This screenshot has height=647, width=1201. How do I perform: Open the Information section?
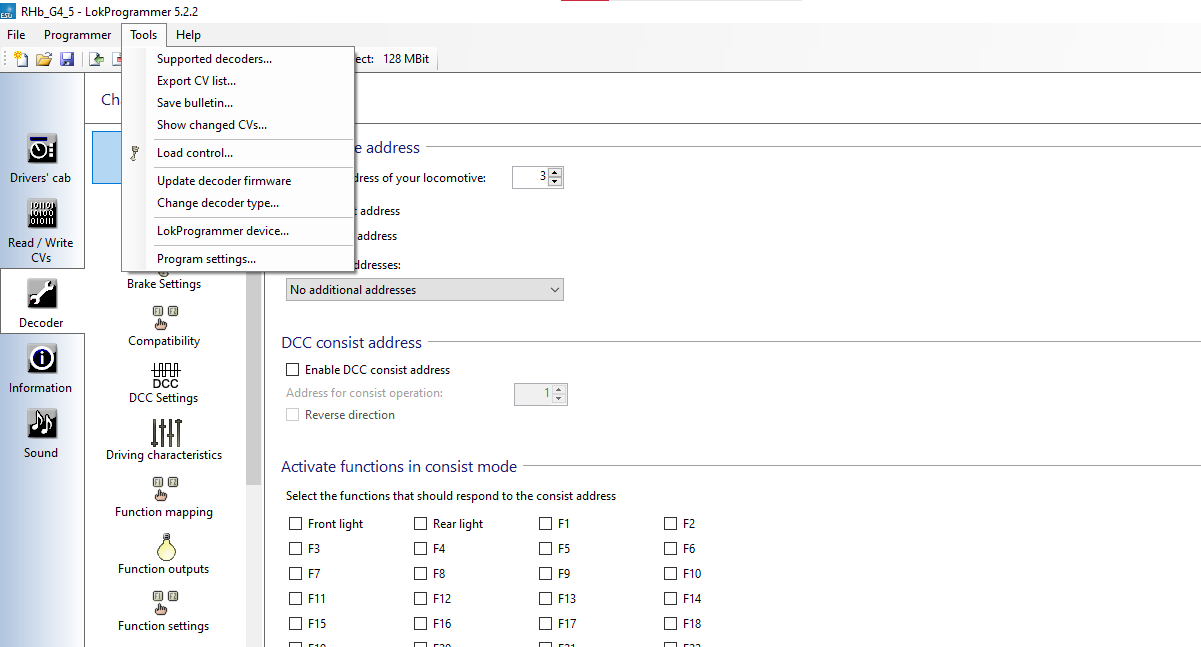[x=41, y=368]
